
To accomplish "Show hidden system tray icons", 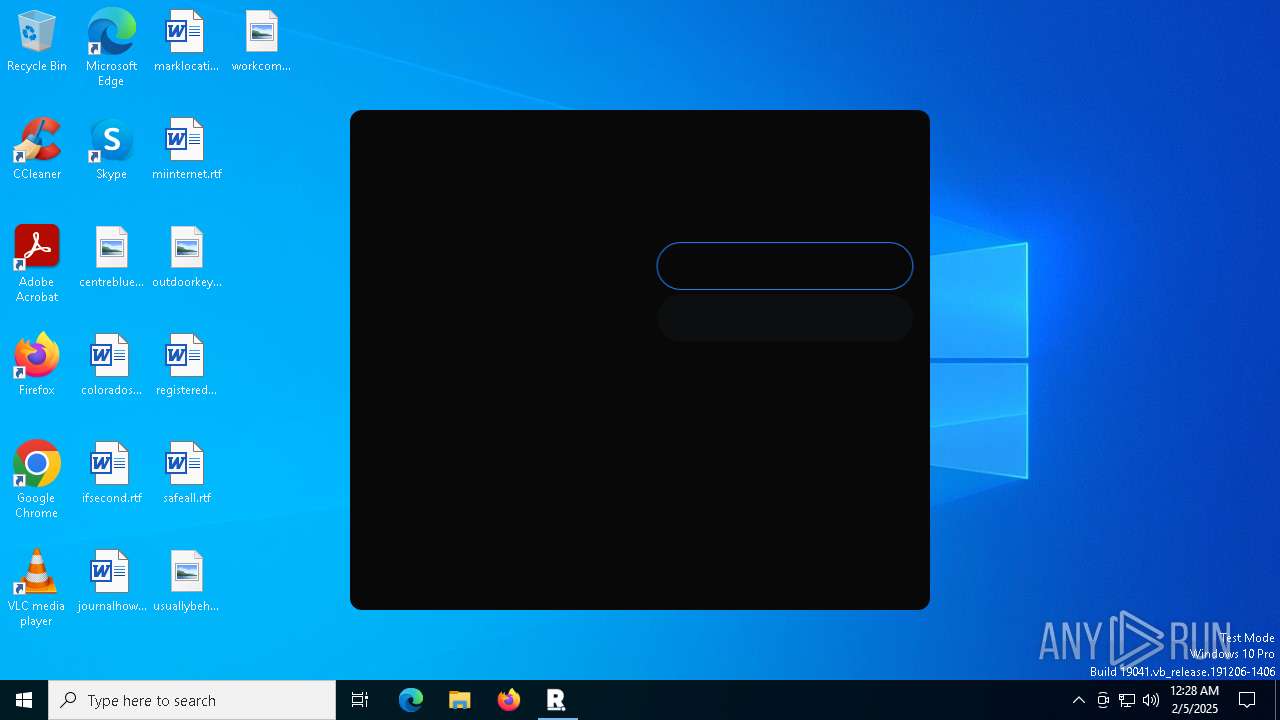I will [1079, 700].
